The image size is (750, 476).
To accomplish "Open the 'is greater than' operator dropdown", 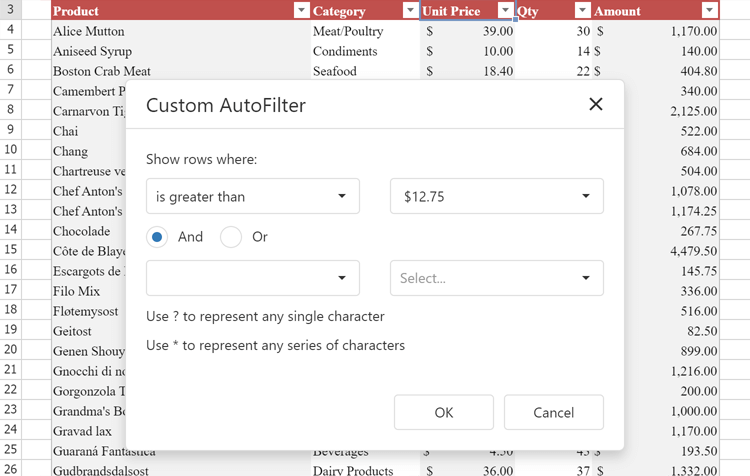I will click(x=252, y=197).
